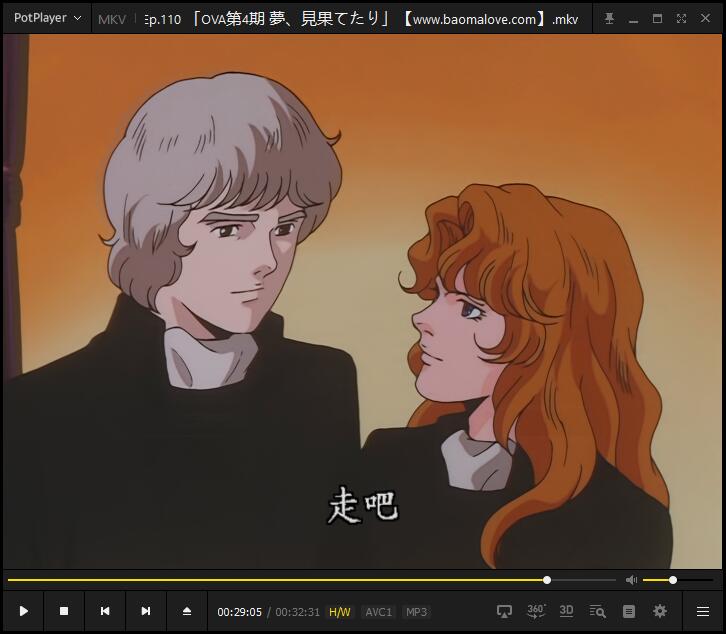Click the subtitle text 走吧
Image resolution: width=726 pixels, height=634 pixels.
tap(363, 505)
